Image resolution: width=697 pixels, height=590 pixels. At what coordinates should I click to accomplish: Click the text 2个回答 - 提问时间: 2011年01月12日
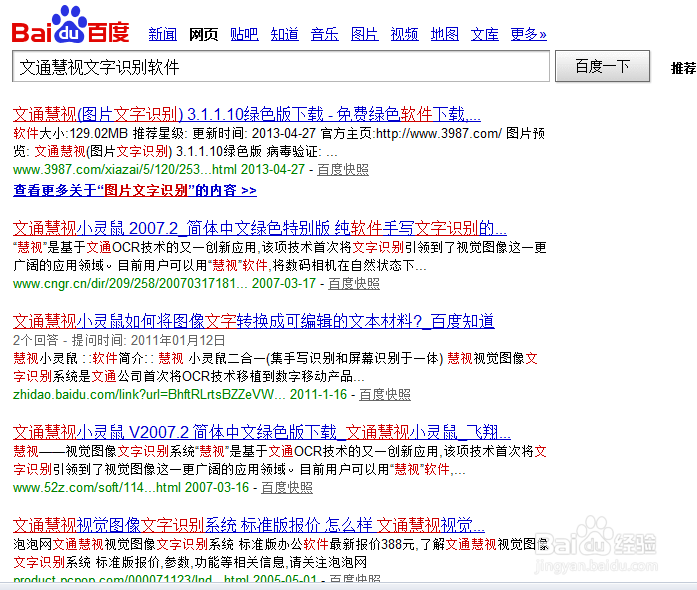click(119, 340)
